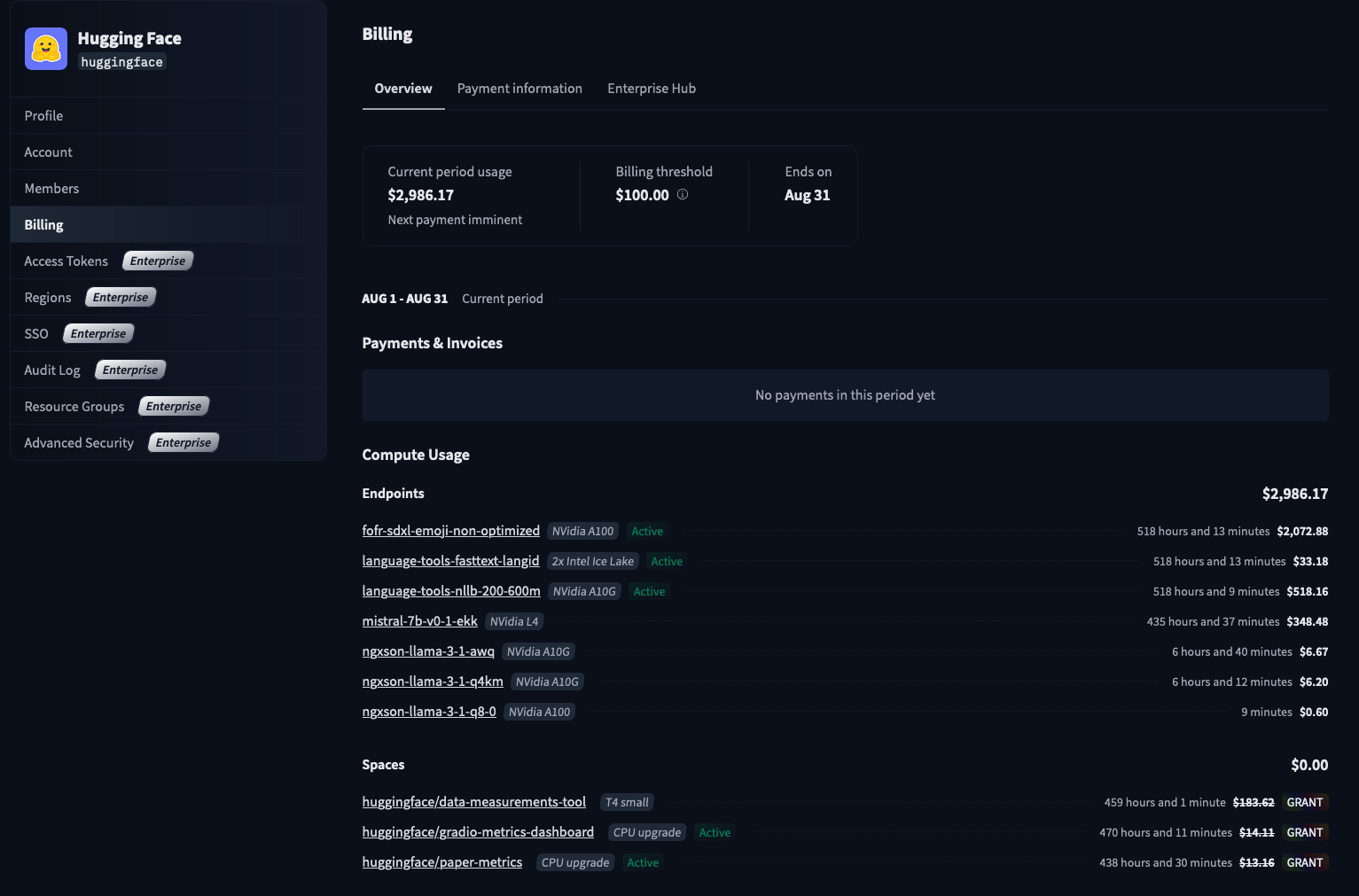Open the ngxson-llama-3-1-awq endpoint
1359x896 pixels.
tap(428, 651)
